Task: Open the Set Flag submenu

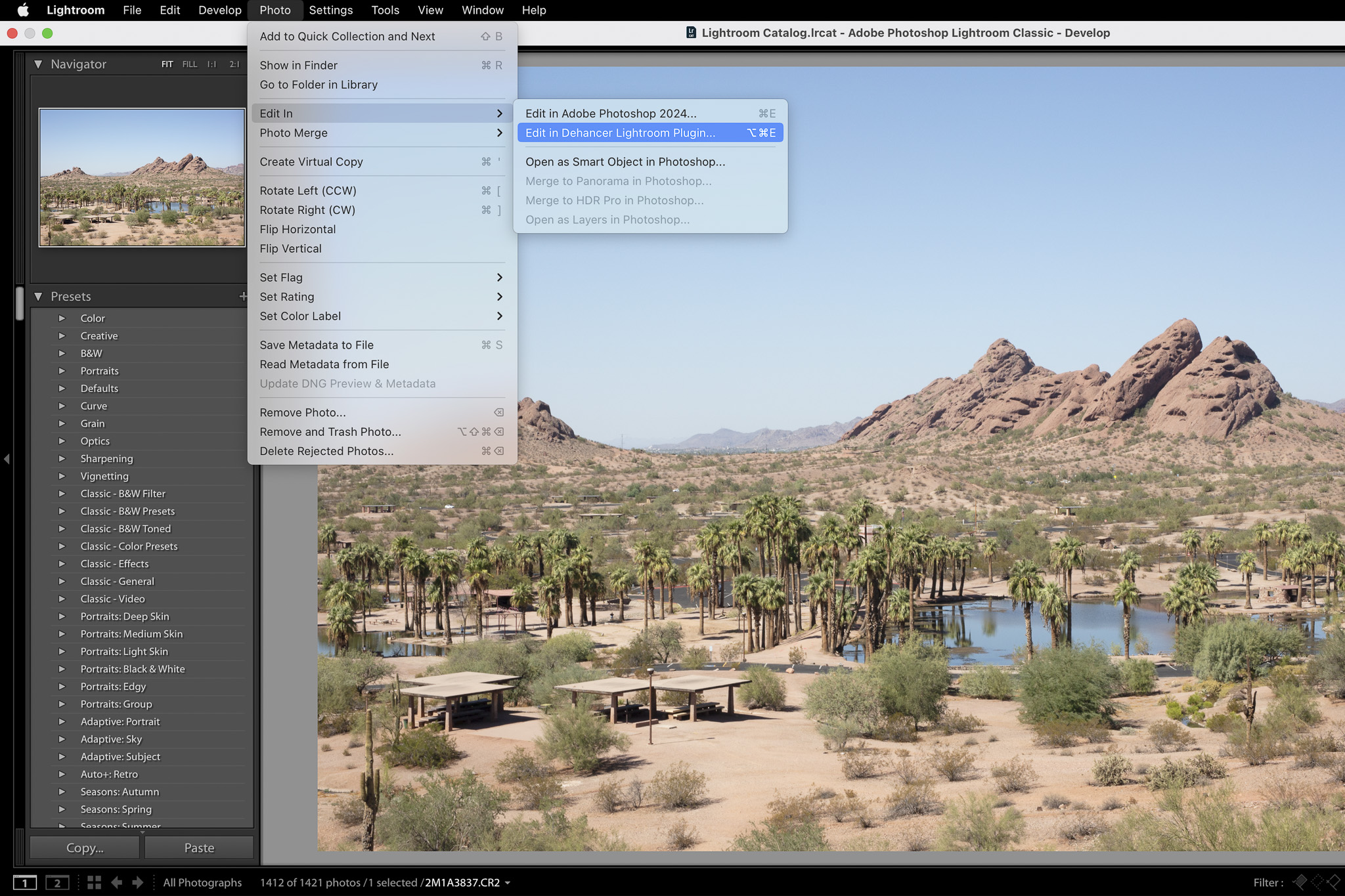Action: [382, 278]
